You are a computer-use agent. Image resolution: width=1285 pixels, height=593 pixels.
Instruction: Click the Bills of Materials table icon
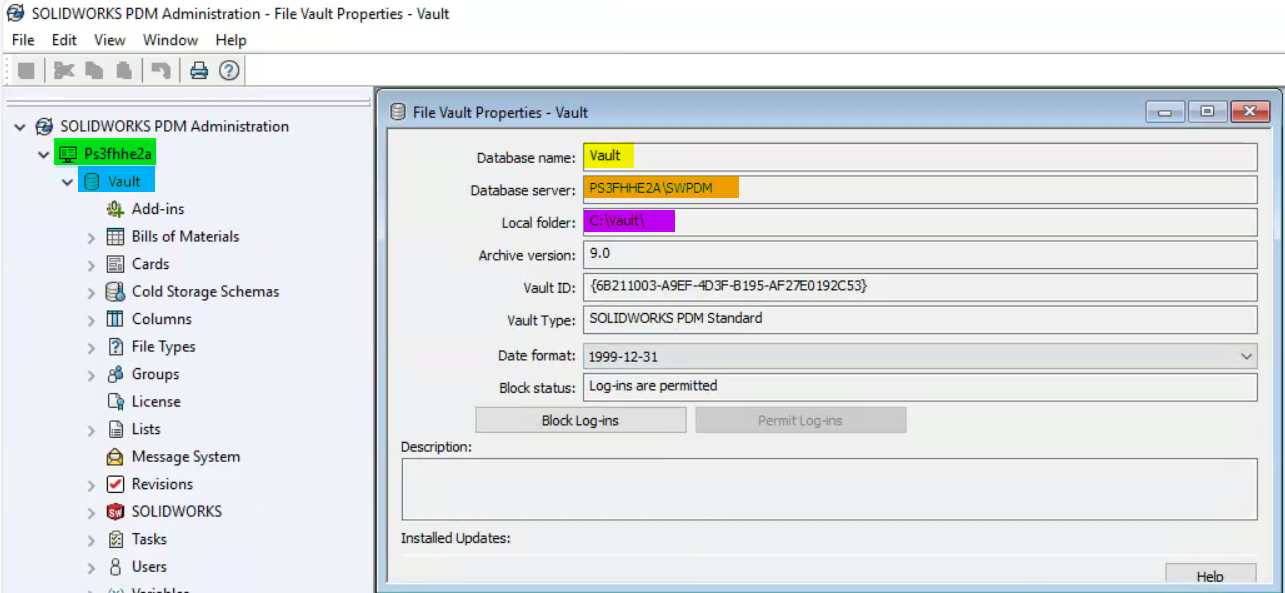(115, 237)
